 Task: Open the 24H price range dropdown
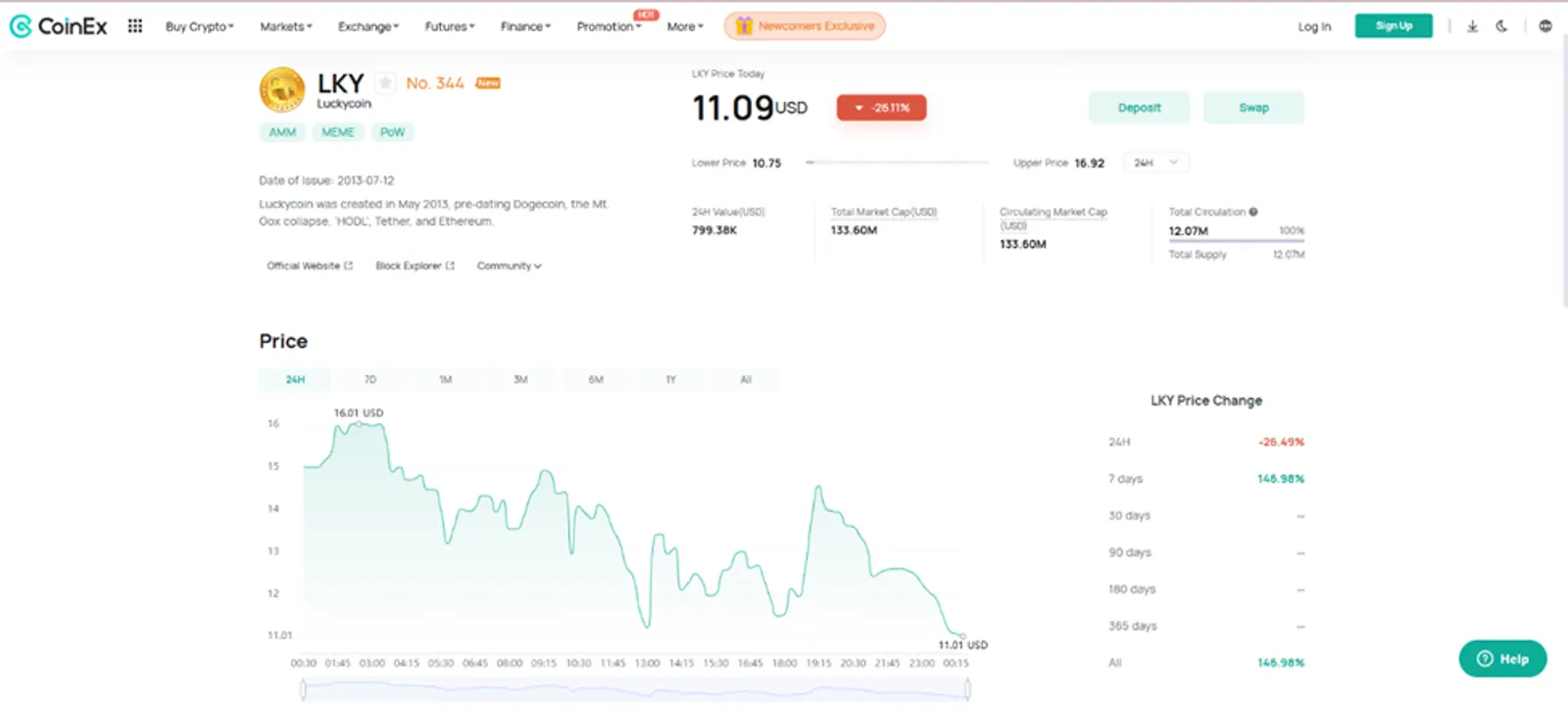point(1156,163)
